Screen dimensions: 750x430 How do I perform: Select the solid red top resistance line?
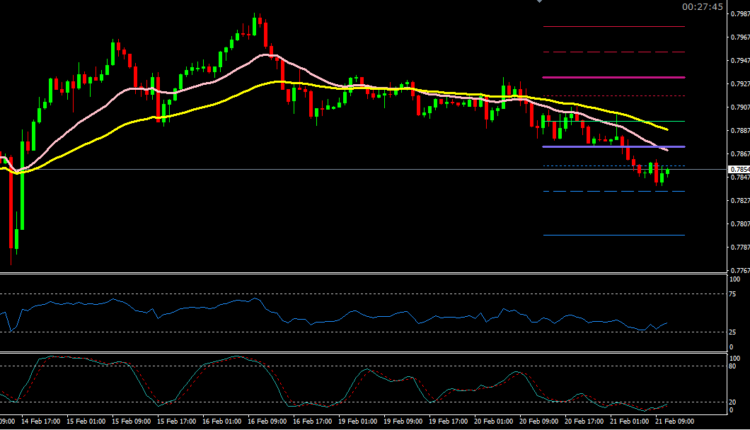pyautogui.click(x=612, y=27)
